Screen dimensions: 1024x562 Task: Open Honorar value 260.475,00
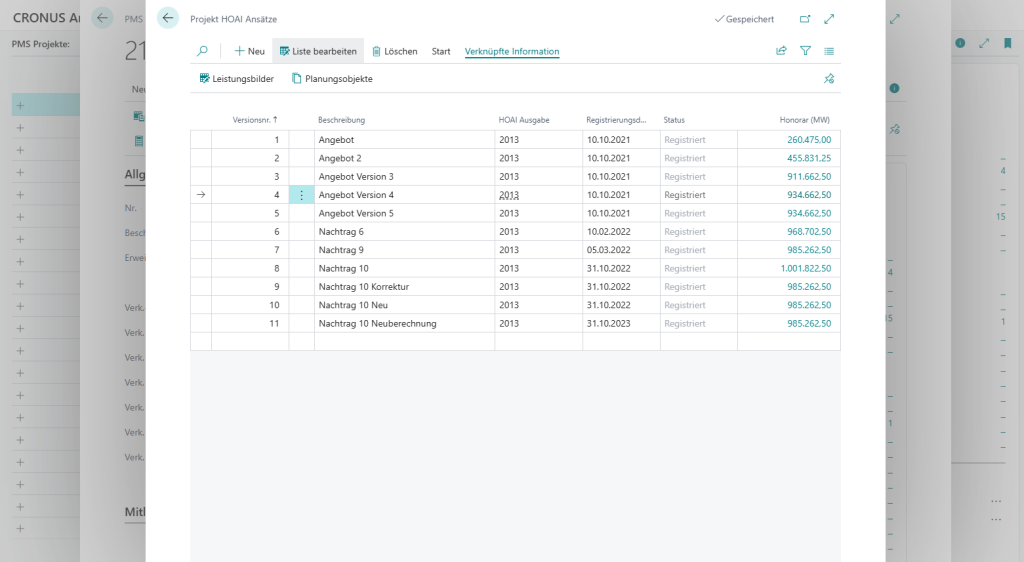[x=808, y=140]
